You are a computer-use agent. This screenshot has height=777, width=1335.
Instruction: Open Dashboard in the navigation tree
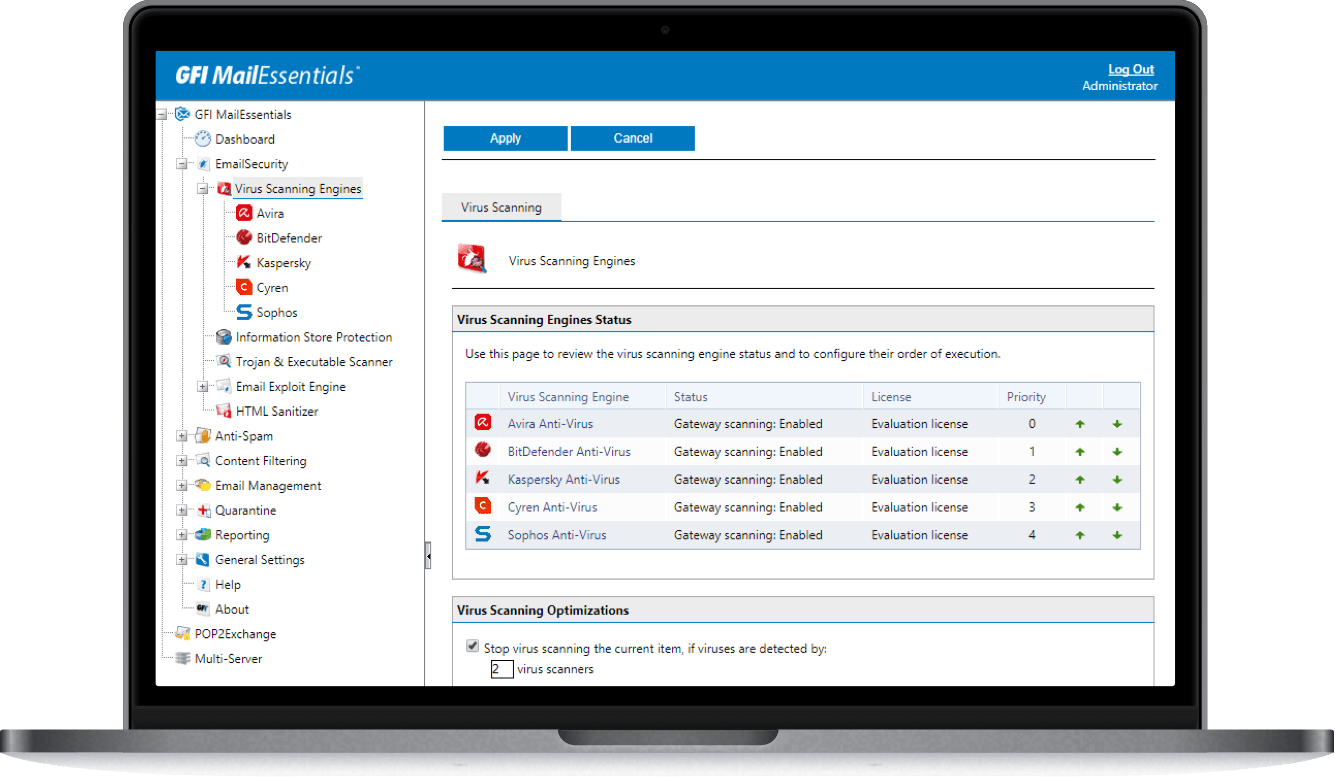point(245,139)
